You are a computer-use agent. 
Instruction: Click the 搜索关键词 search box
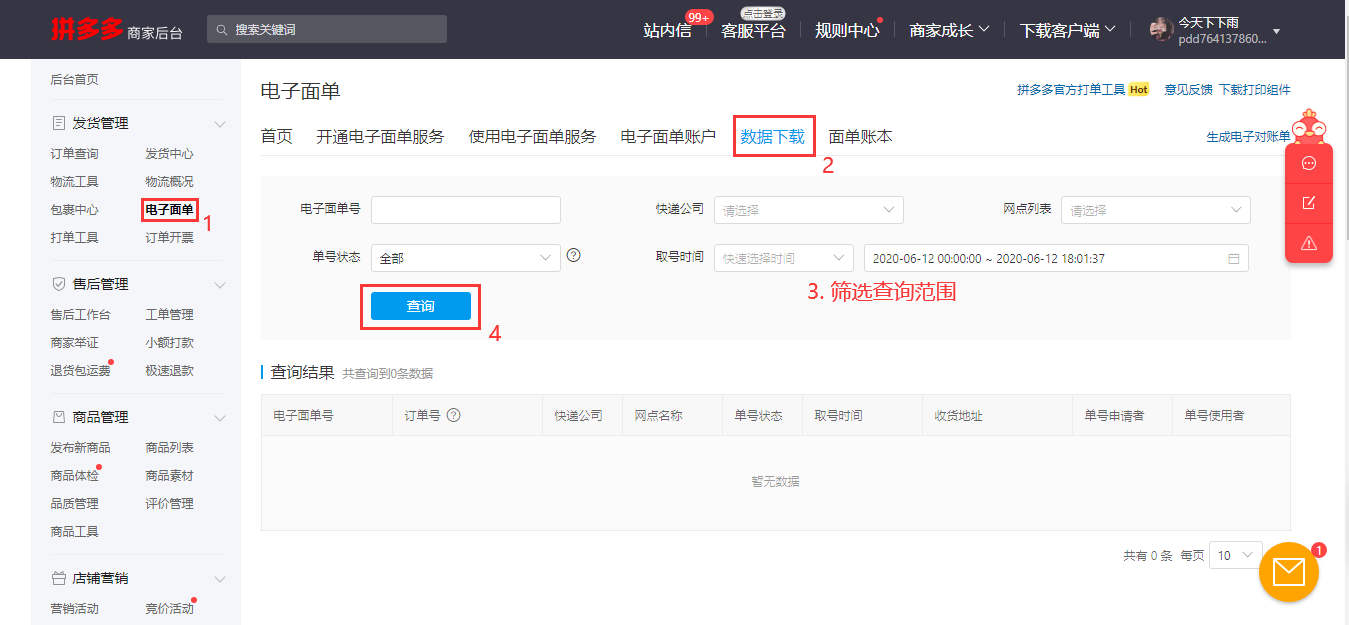click(327, 30)
